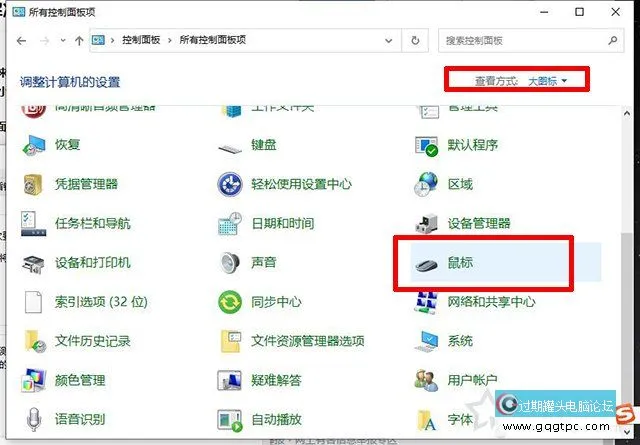Click the 疑难解答 label
The width and height of the screenshot is (640, 445).
click(x=276, y=380)
